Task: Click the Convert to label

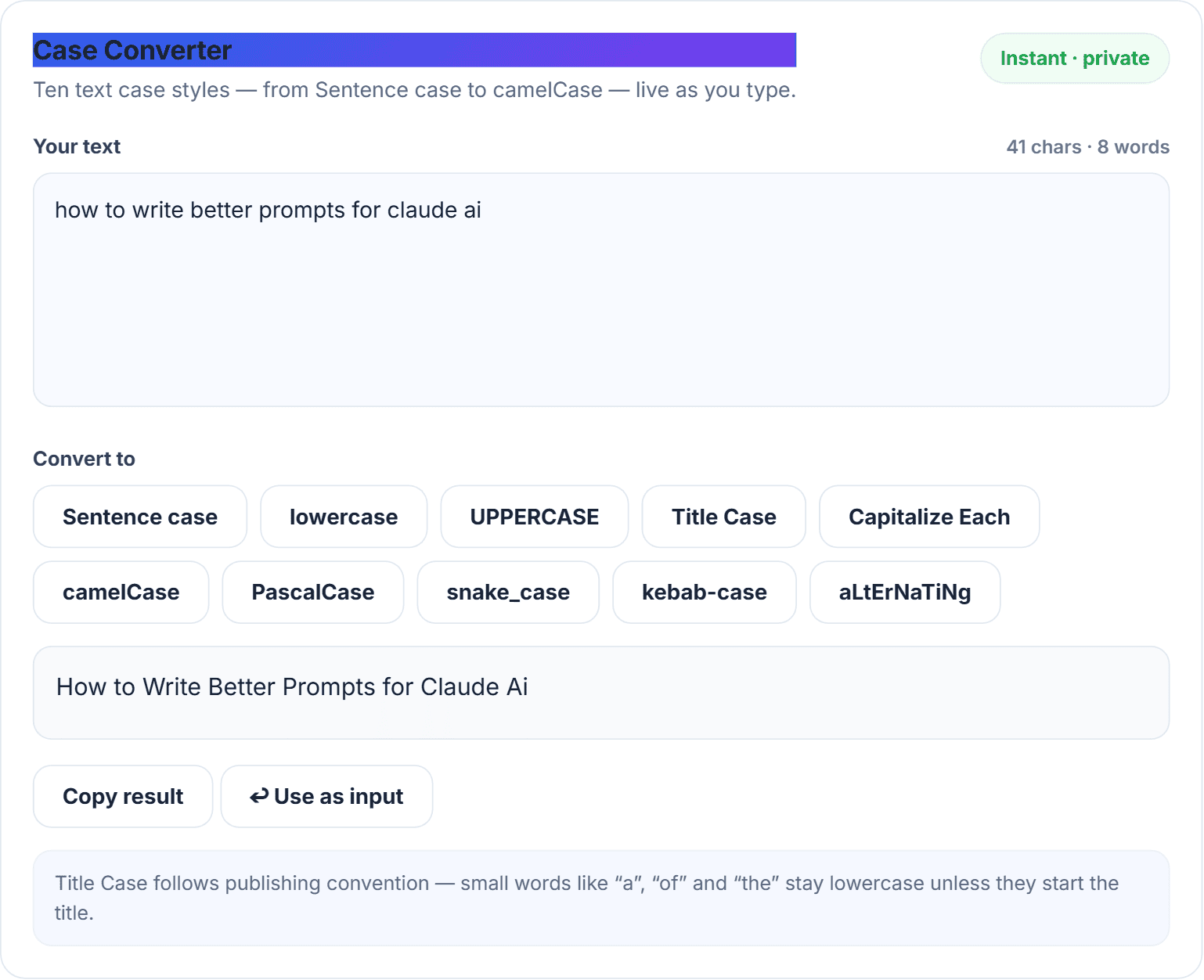Action: coord(84,459)
